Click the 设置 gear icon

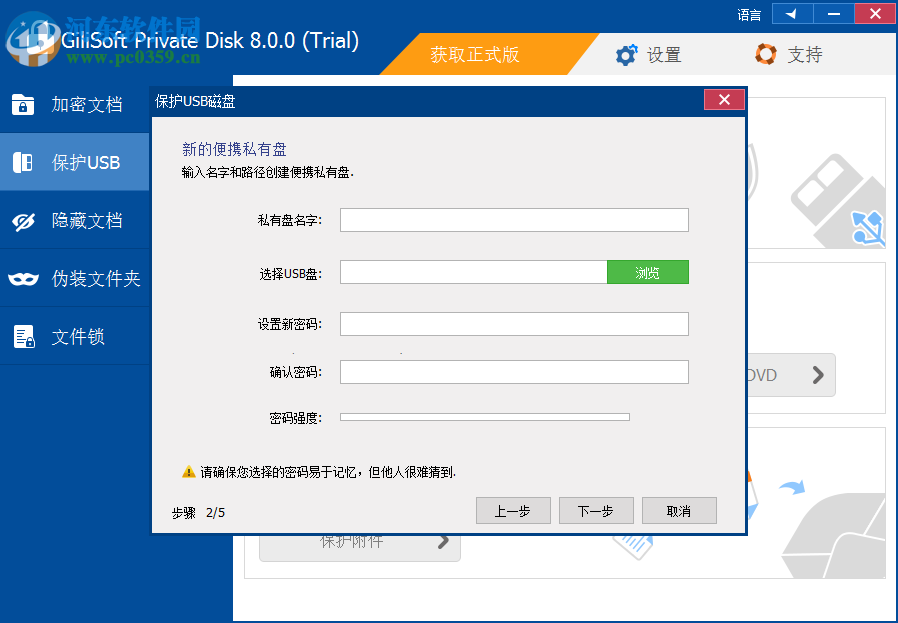coord(627,55)
